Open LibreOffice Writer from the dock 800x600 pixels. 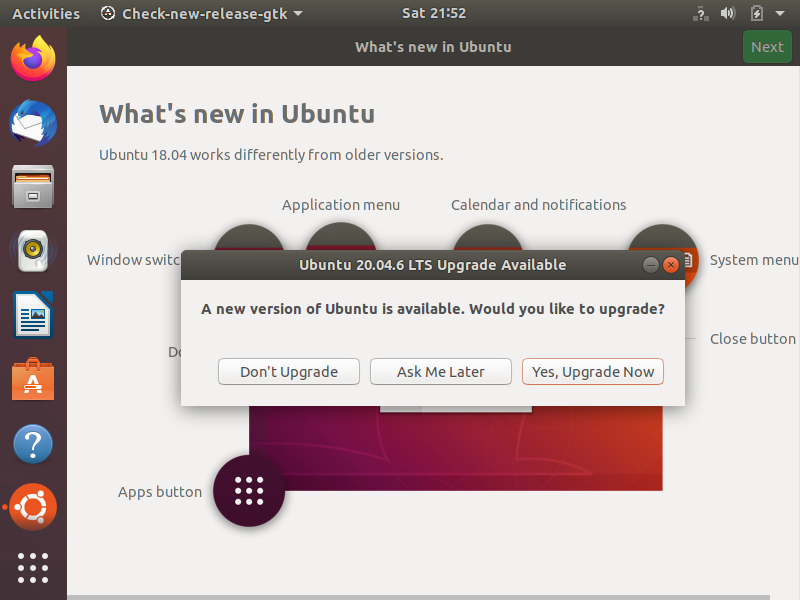pos(33,314)
